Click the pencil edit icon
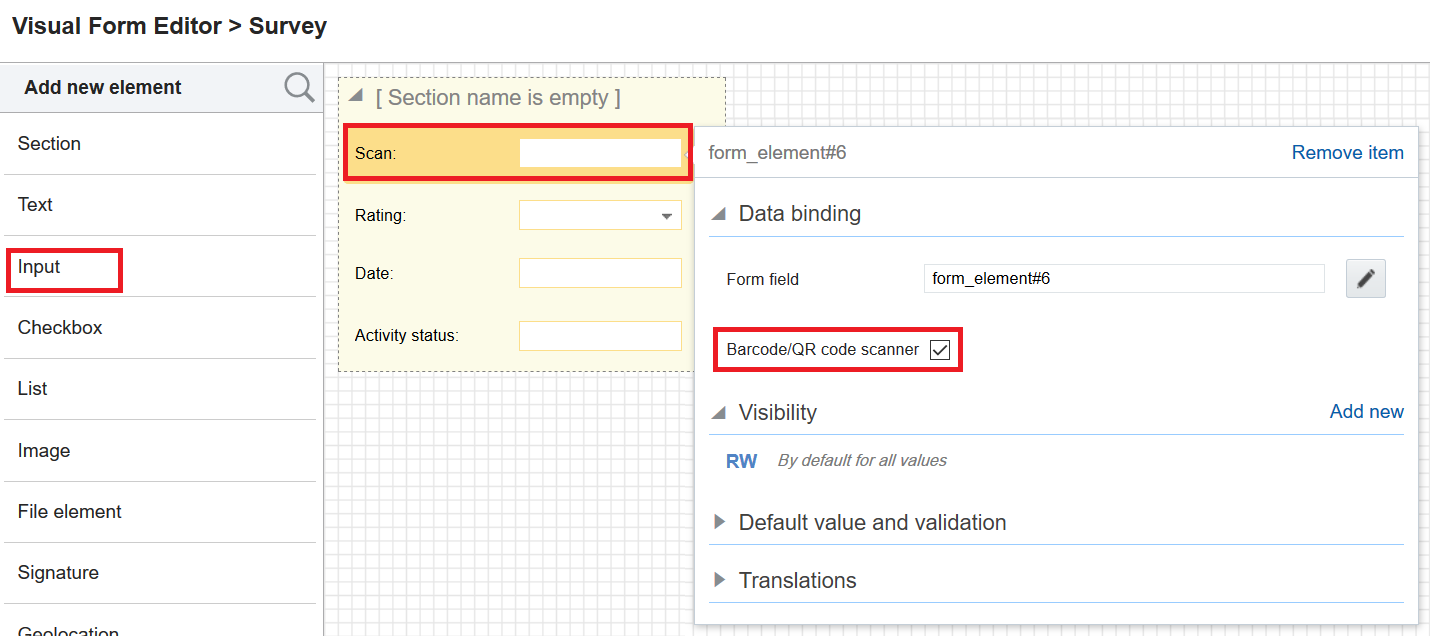The height and width of the screenshot is (636, 1430). 1365,280
